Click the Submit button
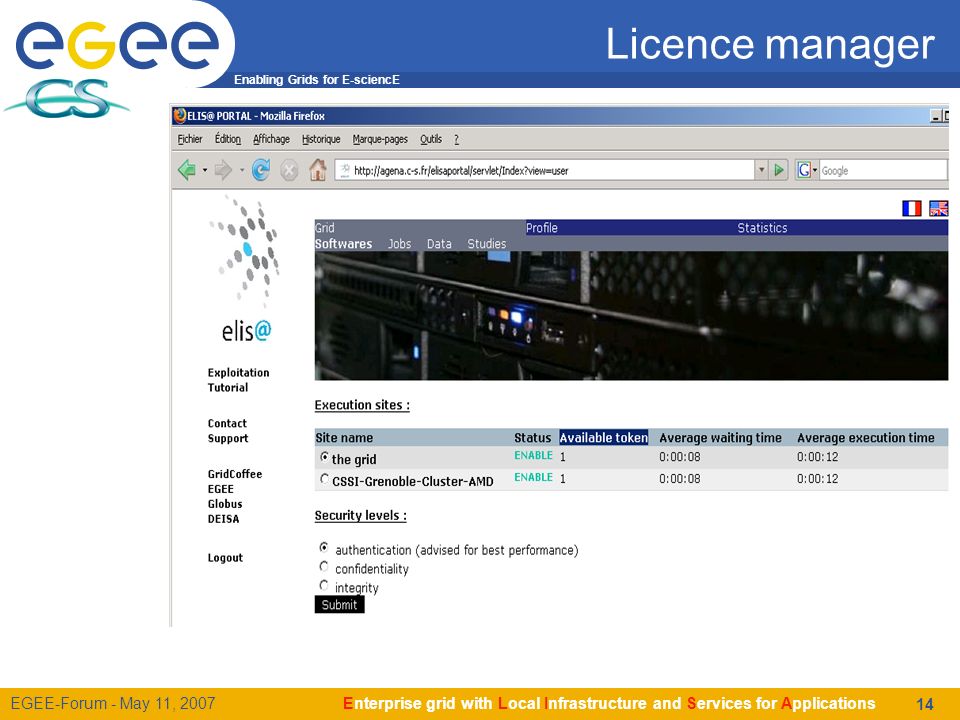Screen dimensions: 960x720 [x=339, y=605]
